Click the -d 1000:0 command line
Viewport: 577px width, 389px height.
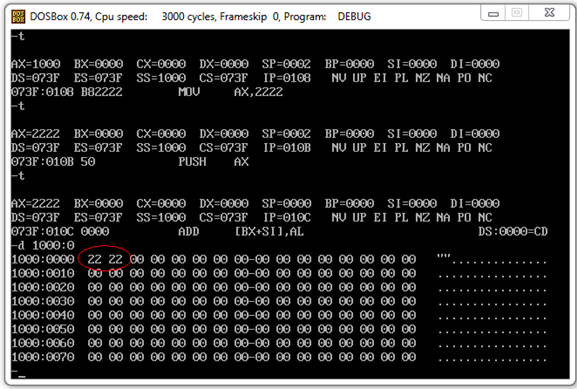click(43, 245)
